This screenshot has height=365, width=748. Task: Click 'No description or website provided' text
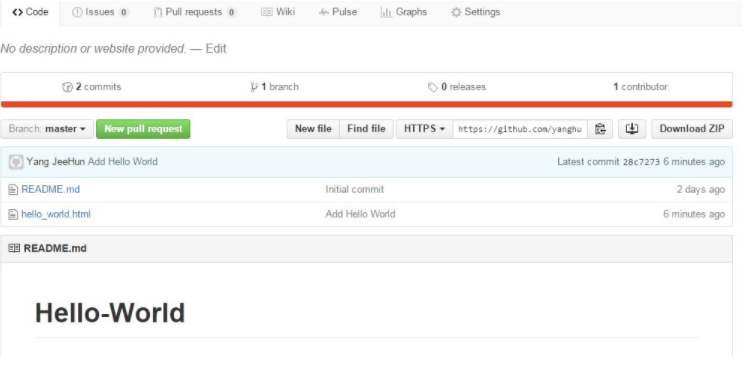pyautogui.click(x=93, y=49)
